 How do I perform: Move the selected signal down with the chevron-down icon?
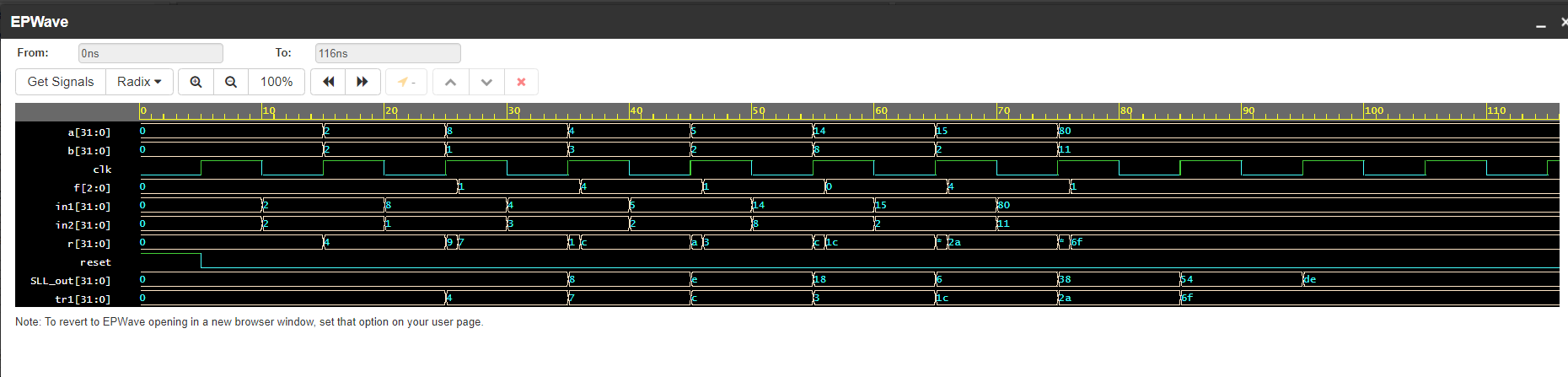(486, 82)
